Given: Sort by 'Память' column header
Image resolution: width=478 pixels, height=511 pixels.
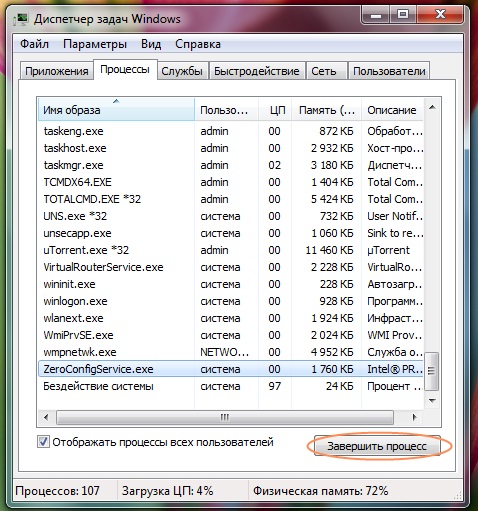Looking at the screenshot, I should [x=326, y=109].
